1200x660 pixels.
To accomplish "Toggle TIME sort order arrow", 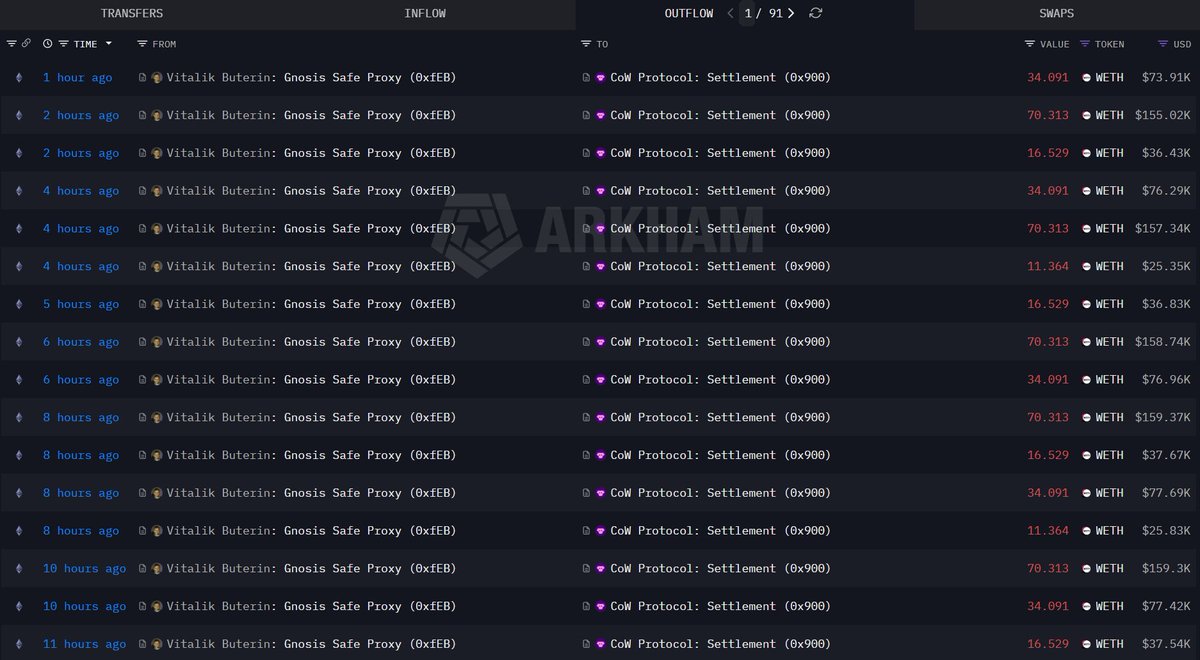I will [x=108, y=44].
